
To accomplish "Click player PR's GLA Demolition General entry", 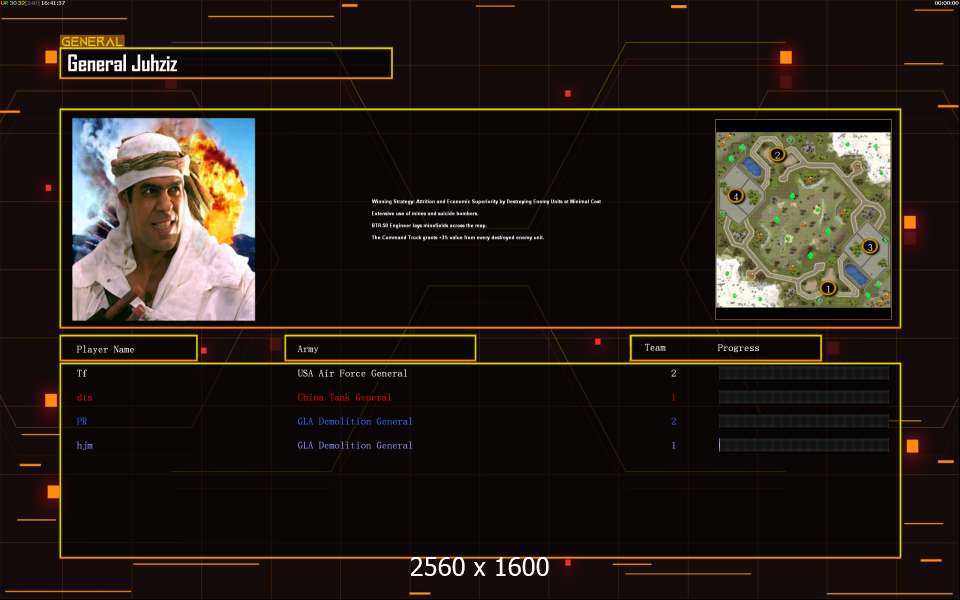I will click(x=354, y=421).
